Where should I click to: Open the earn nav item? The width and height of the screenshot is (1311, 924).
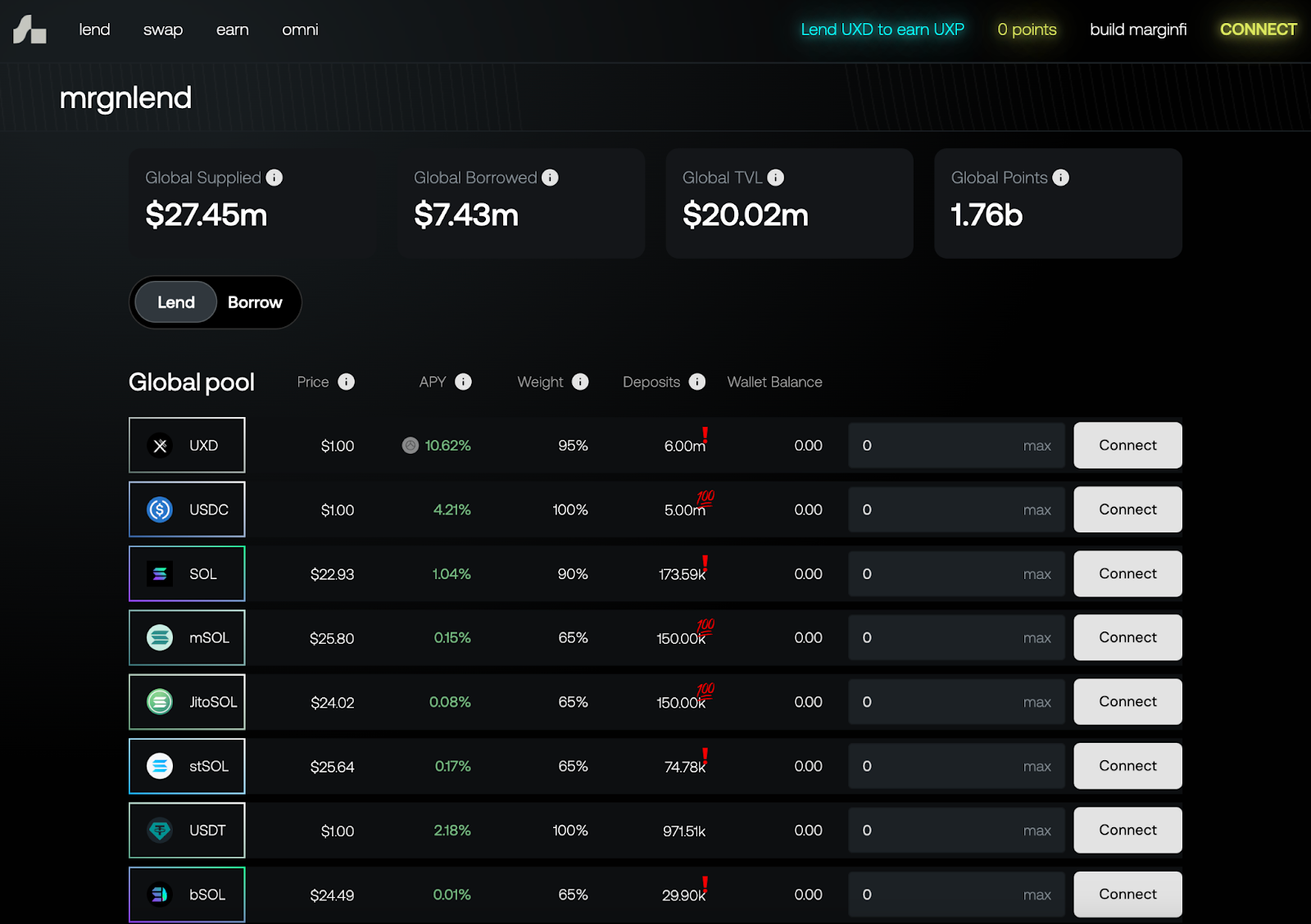click(x=233, y=29)
